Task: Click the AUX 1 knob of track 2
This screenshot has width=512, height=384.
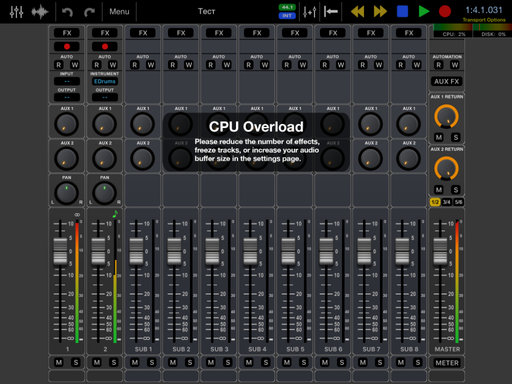Action: point(104,124)
